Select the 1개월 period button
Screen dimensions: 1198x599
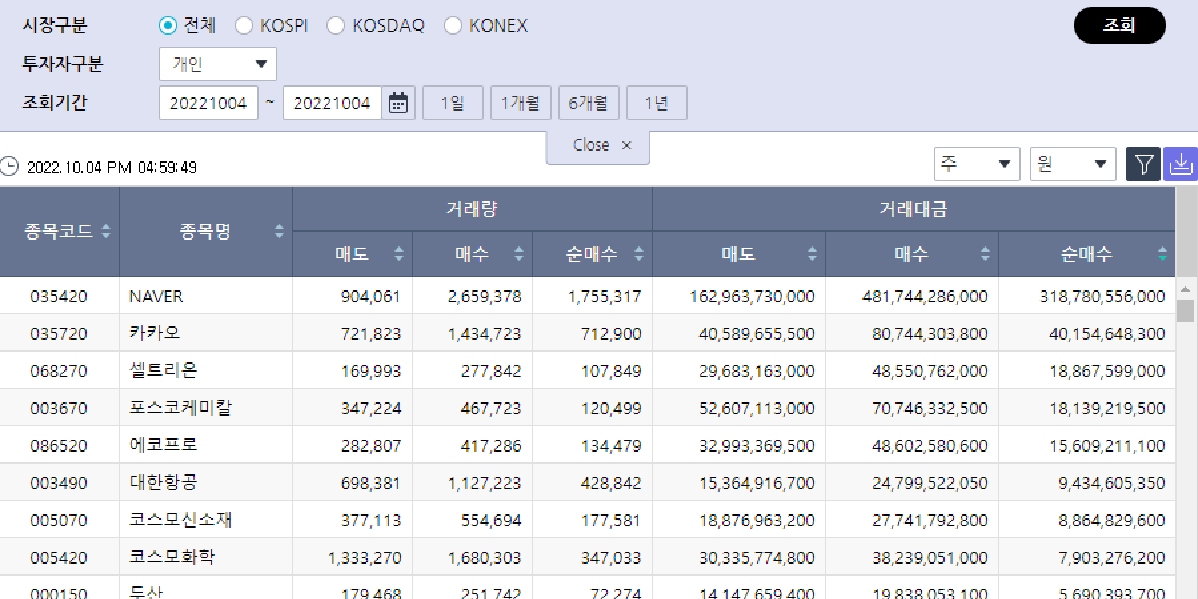(x=520, y=102)
